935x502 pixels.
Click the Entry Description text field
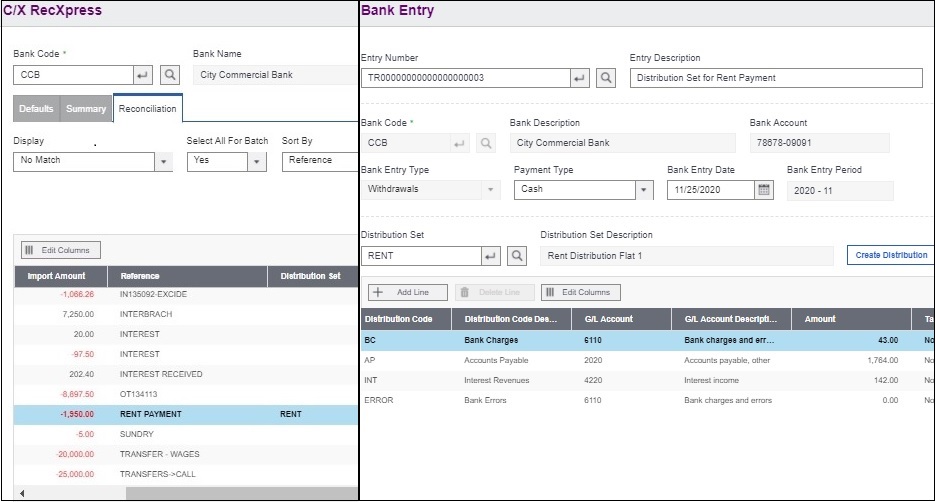pos(776,78)
